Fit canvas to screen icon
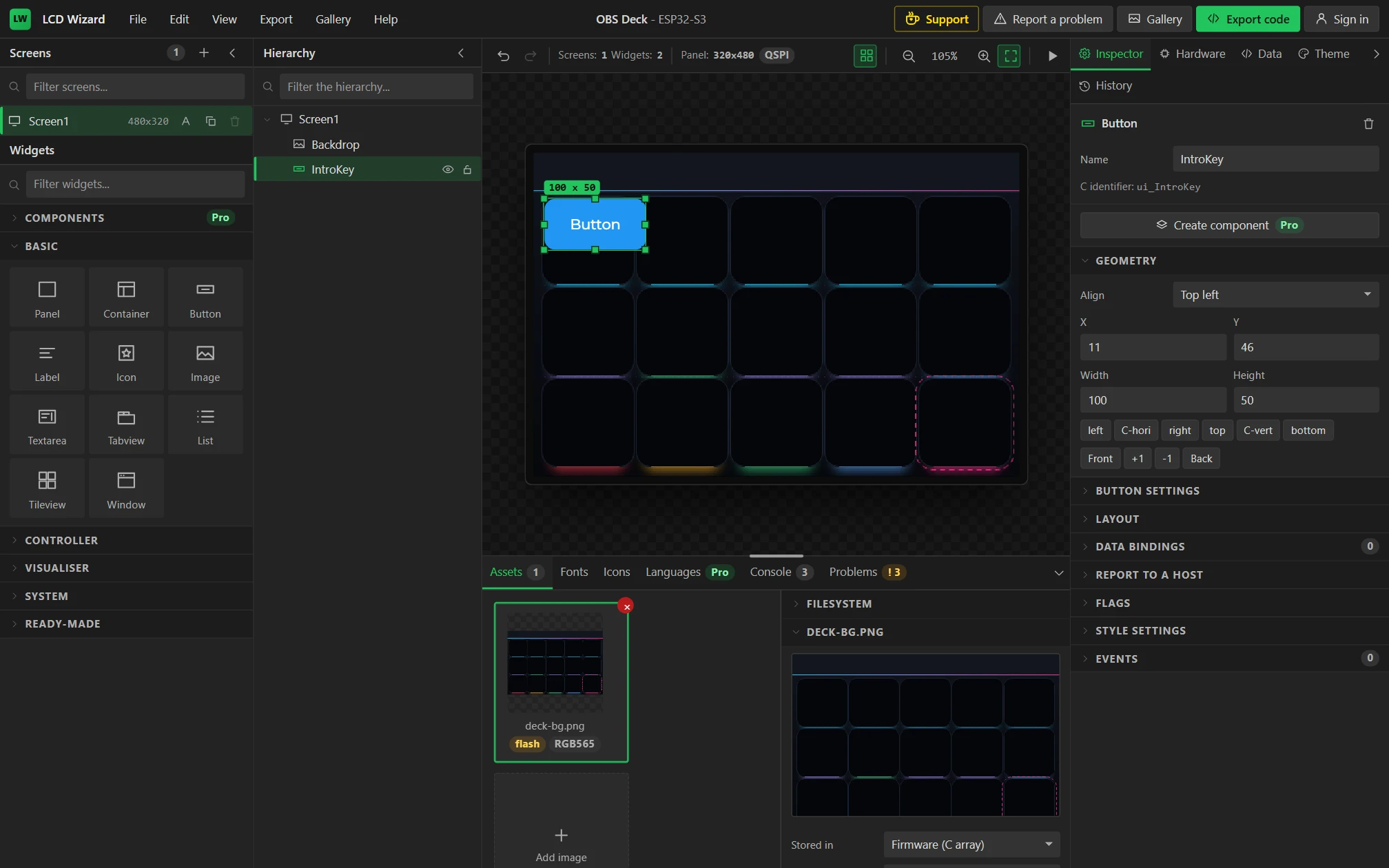Image resolution: width=1389 pixels, height=868 pixels. [1009, 56]
